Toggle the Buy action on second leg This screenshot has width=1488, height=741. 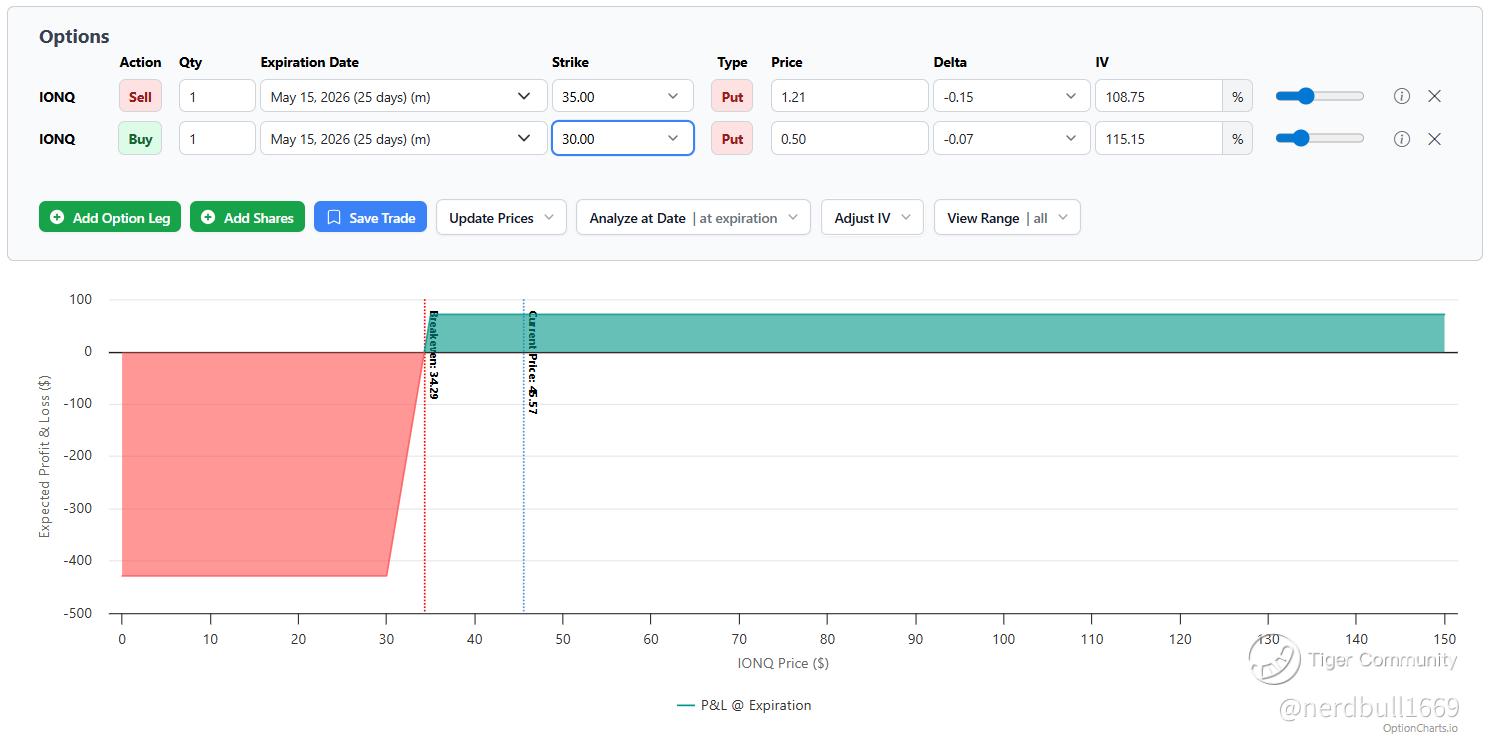[x=140, y=139]
